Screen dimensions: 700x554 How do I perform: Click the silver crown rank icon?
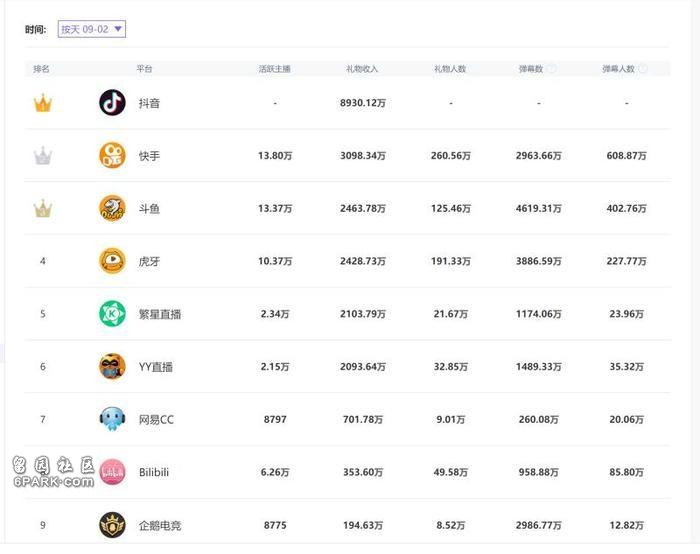tap(43, 156)
